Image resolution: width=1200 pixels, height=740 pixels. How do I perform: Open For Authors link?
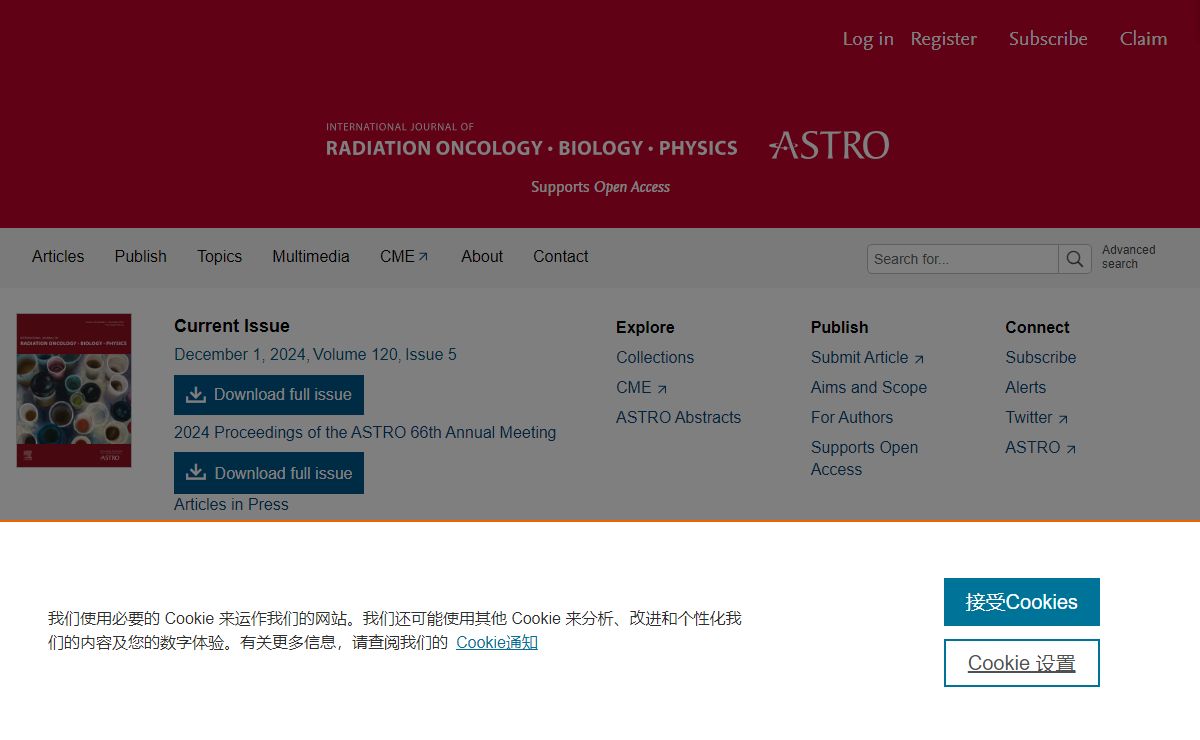[852, 418]
